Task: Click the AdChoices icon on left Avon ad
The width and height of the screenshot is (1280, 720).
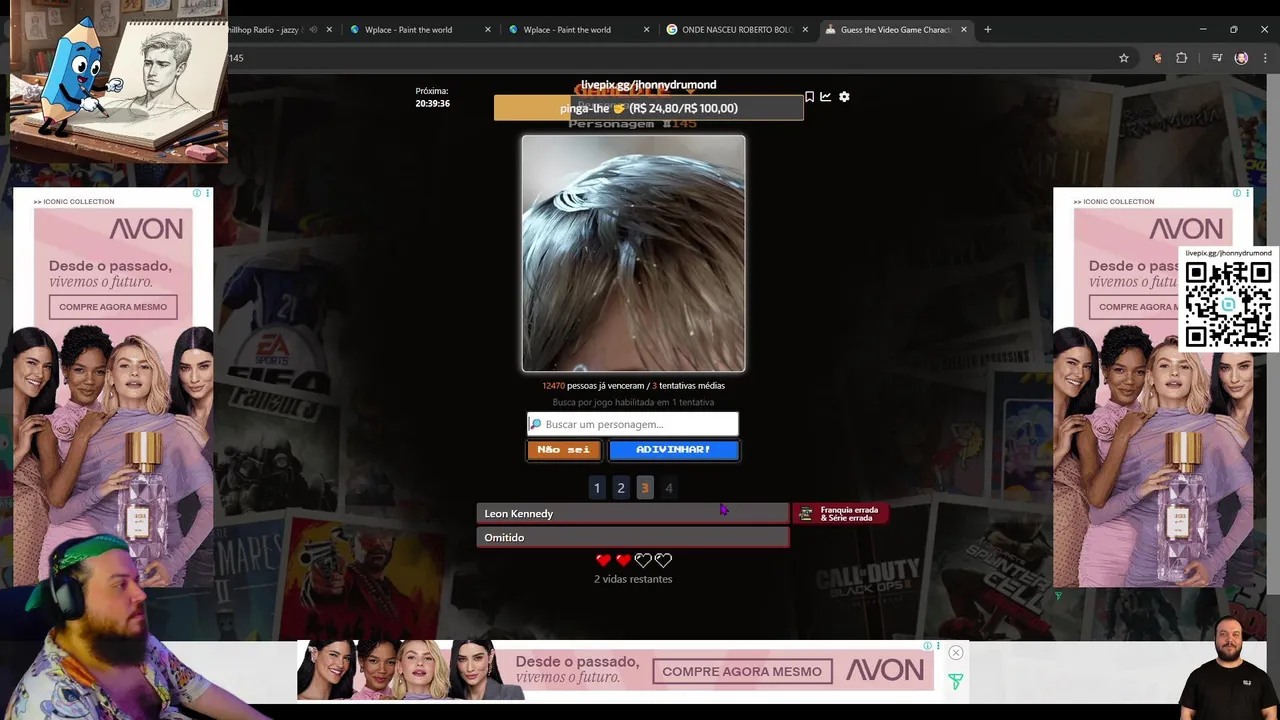Action: point(197,193)
